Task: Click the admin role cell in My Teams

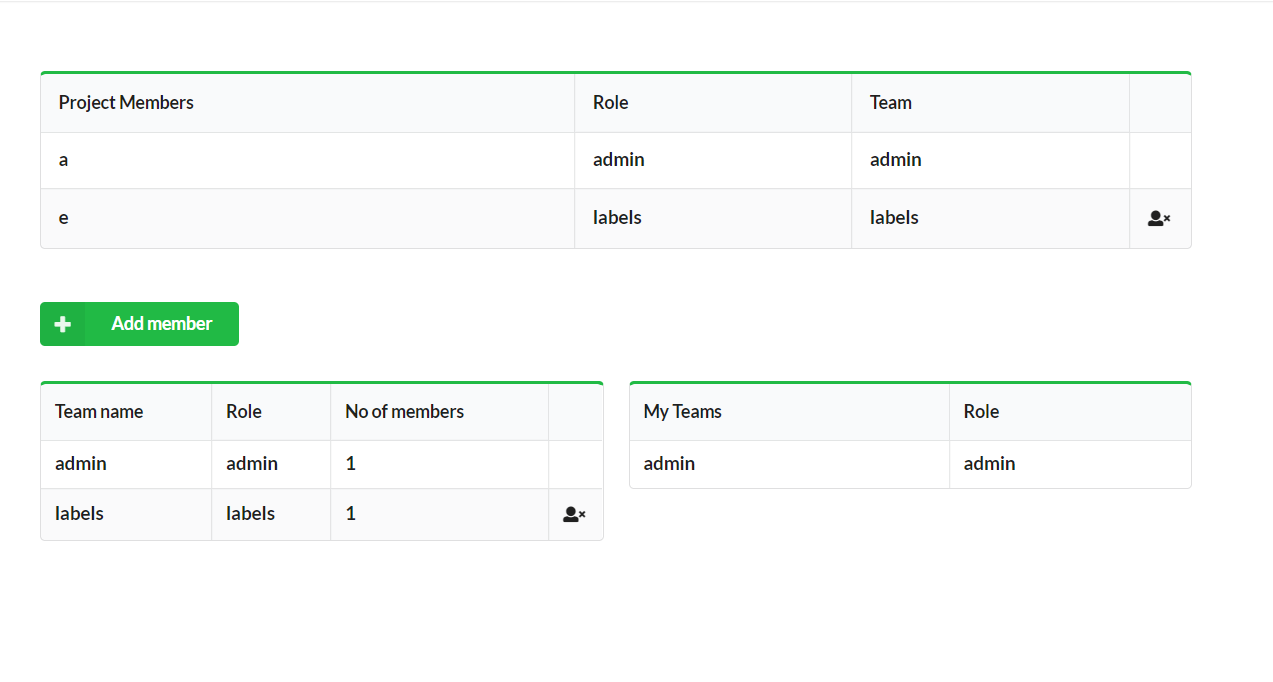Action: [989, 463]
